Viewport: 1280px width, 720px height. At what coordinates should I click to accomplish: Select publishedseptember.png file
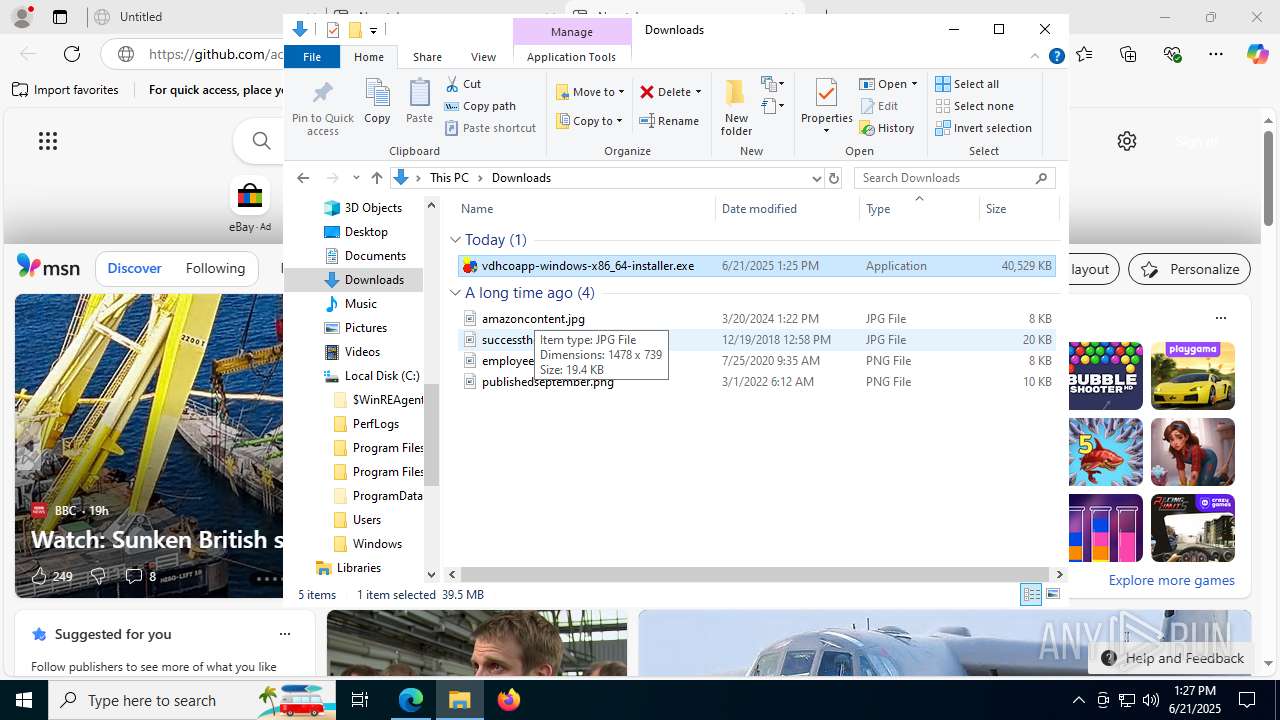pyautogui.click(x=755, y=382)
